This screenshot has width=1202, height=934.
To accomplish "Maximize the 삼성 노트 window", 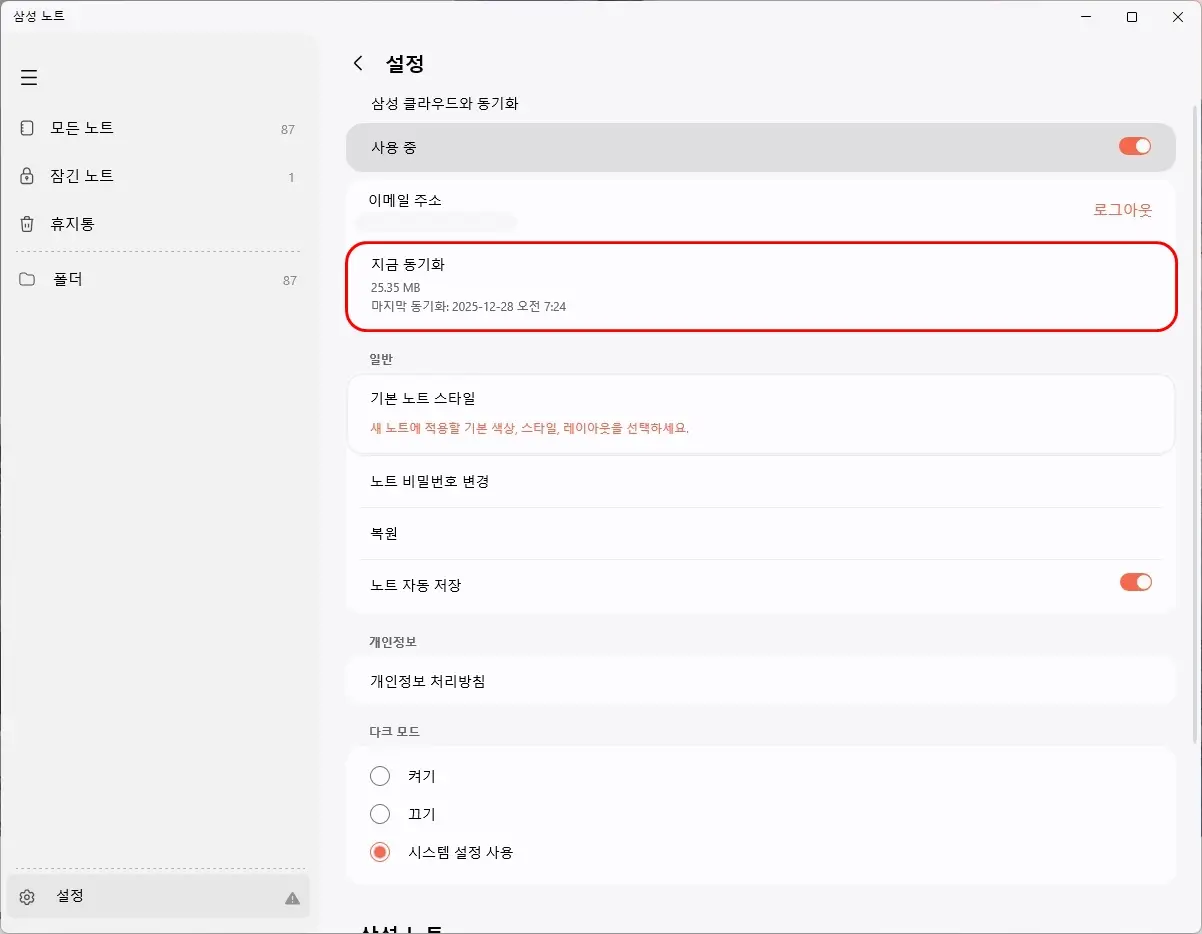I will pyautogui.click(x=1132, y=17).
